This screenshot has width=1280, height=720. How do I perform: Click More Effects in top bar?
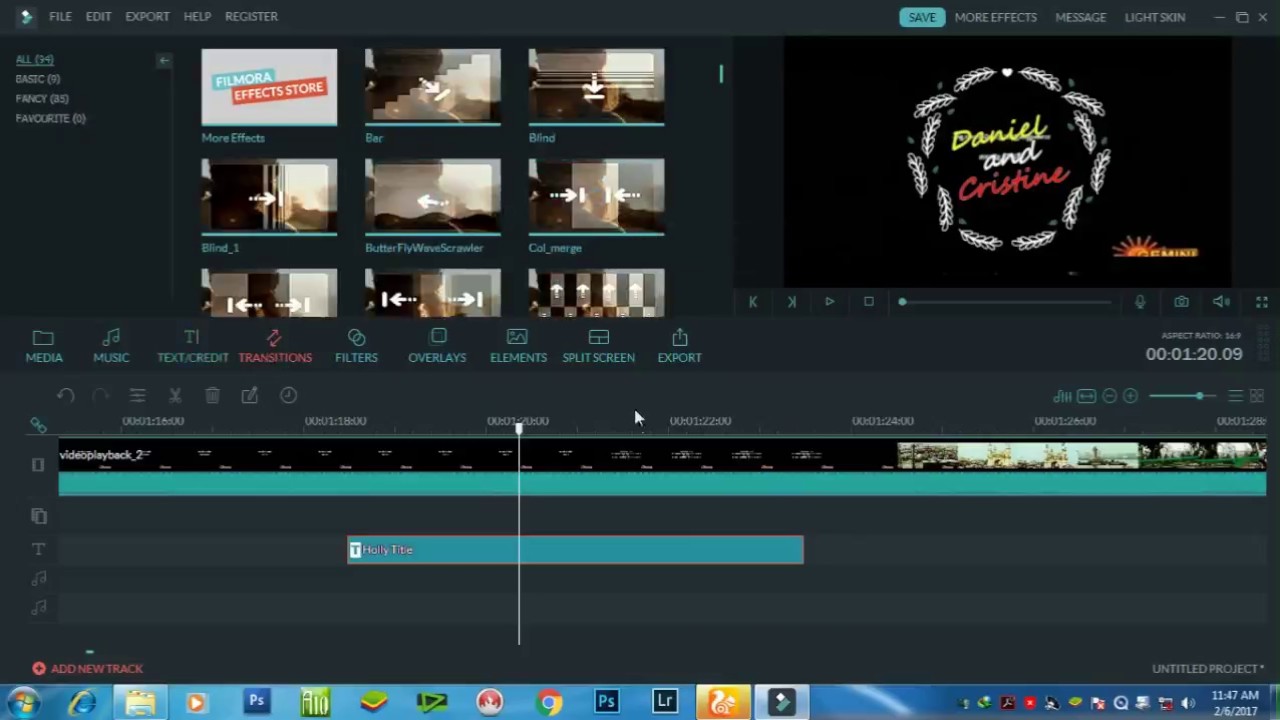click(x=995, y=17)
